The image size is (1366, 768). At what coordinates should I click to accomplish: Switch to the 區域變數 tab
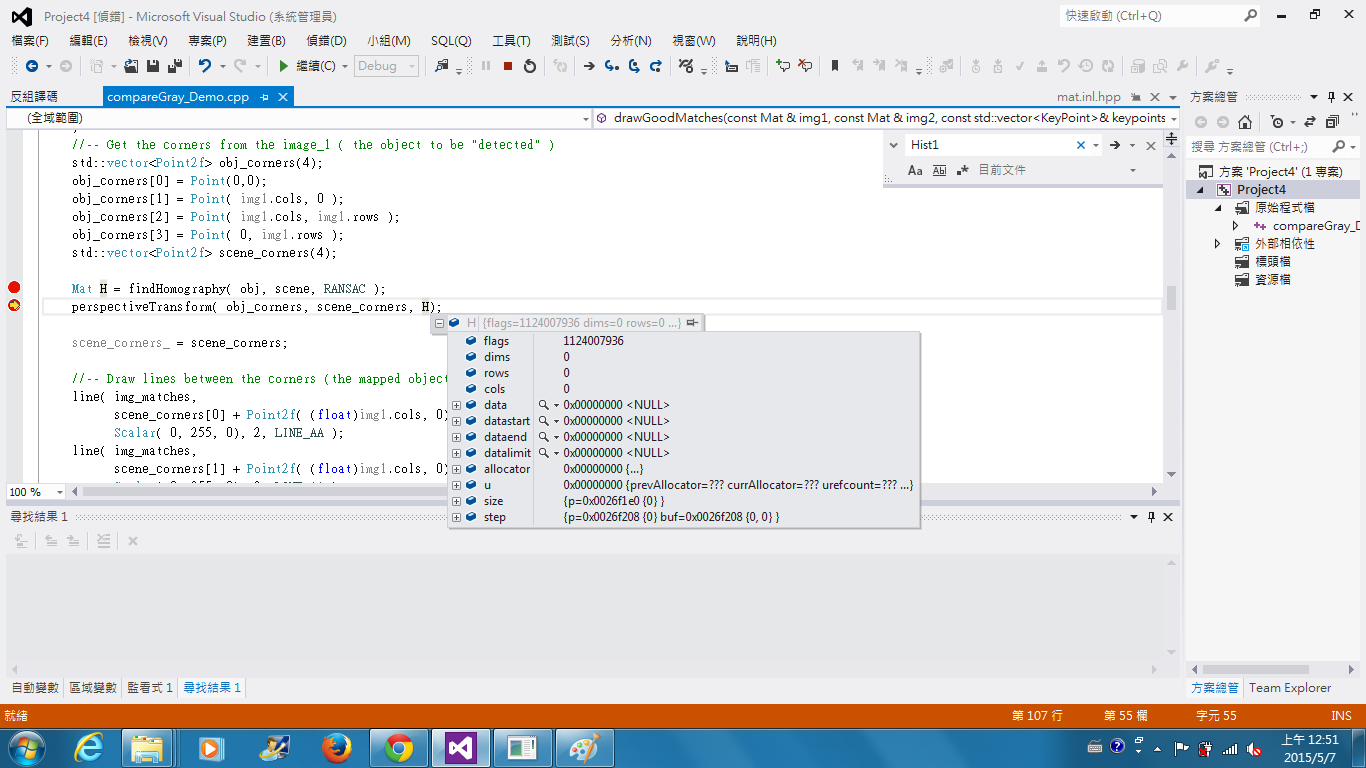[93, 688]
